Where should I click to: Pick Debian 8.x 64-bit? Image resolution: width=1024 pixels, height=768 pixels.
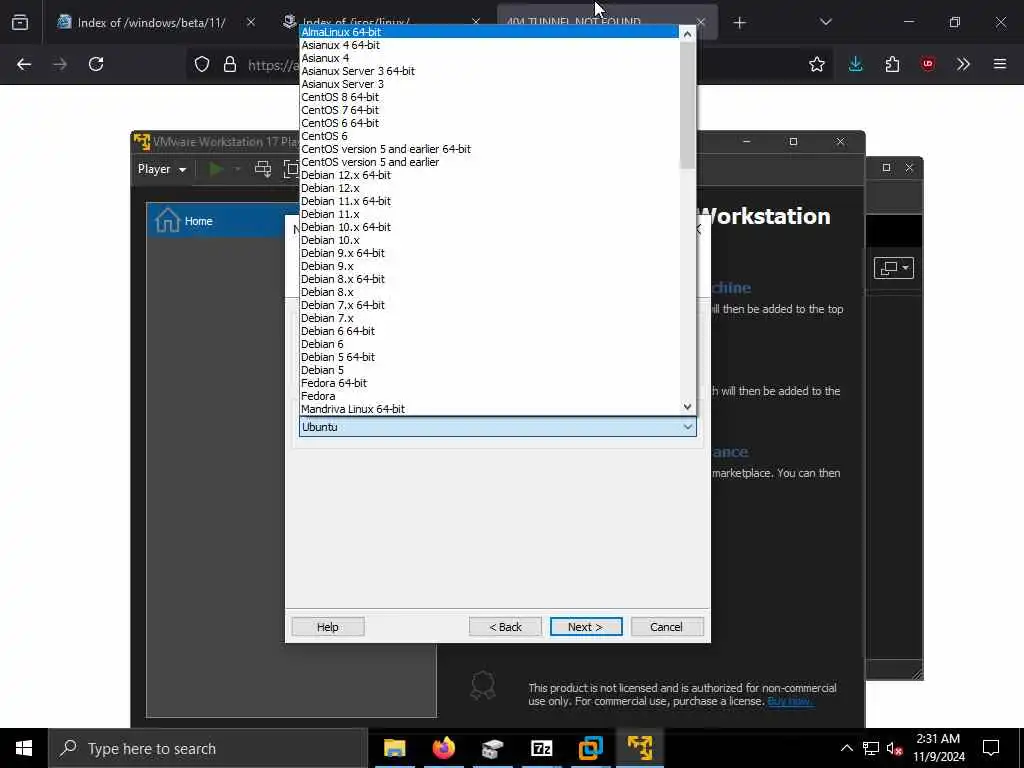[489, 280]
